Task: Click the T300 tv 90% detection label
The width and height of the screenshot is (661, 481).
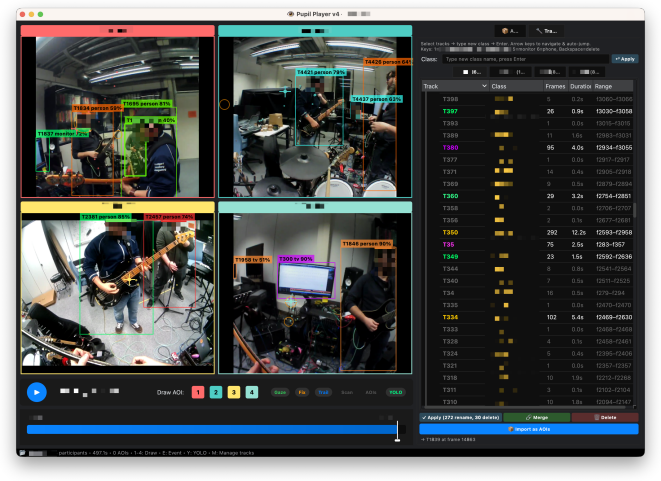Action: coord(296,259)
